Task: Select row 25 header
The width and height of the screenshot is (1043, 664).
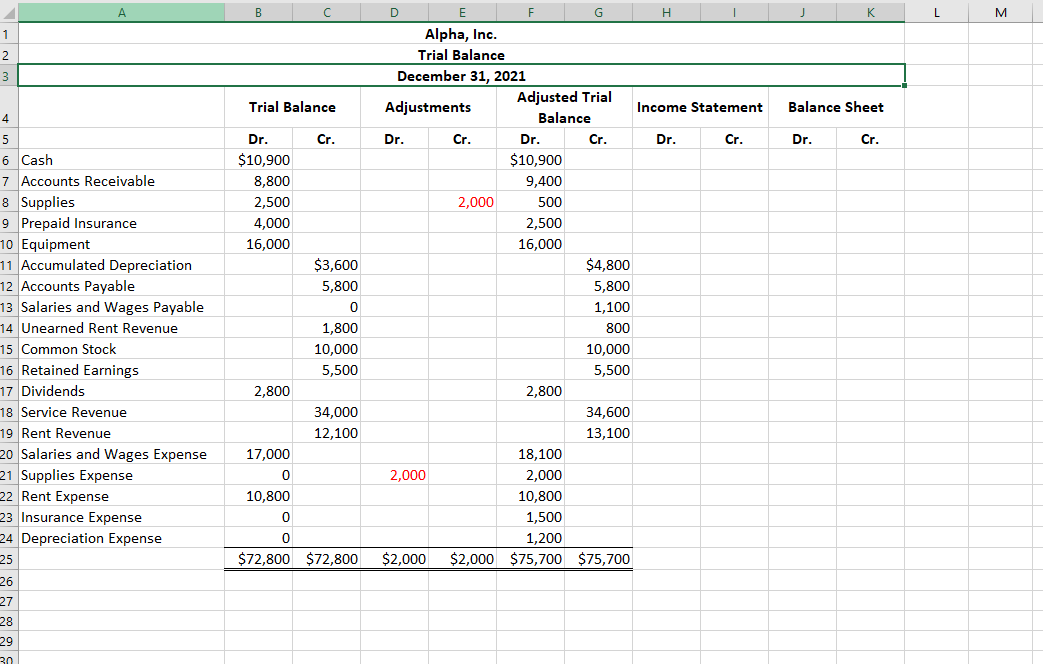Action: tap(8, 559)
